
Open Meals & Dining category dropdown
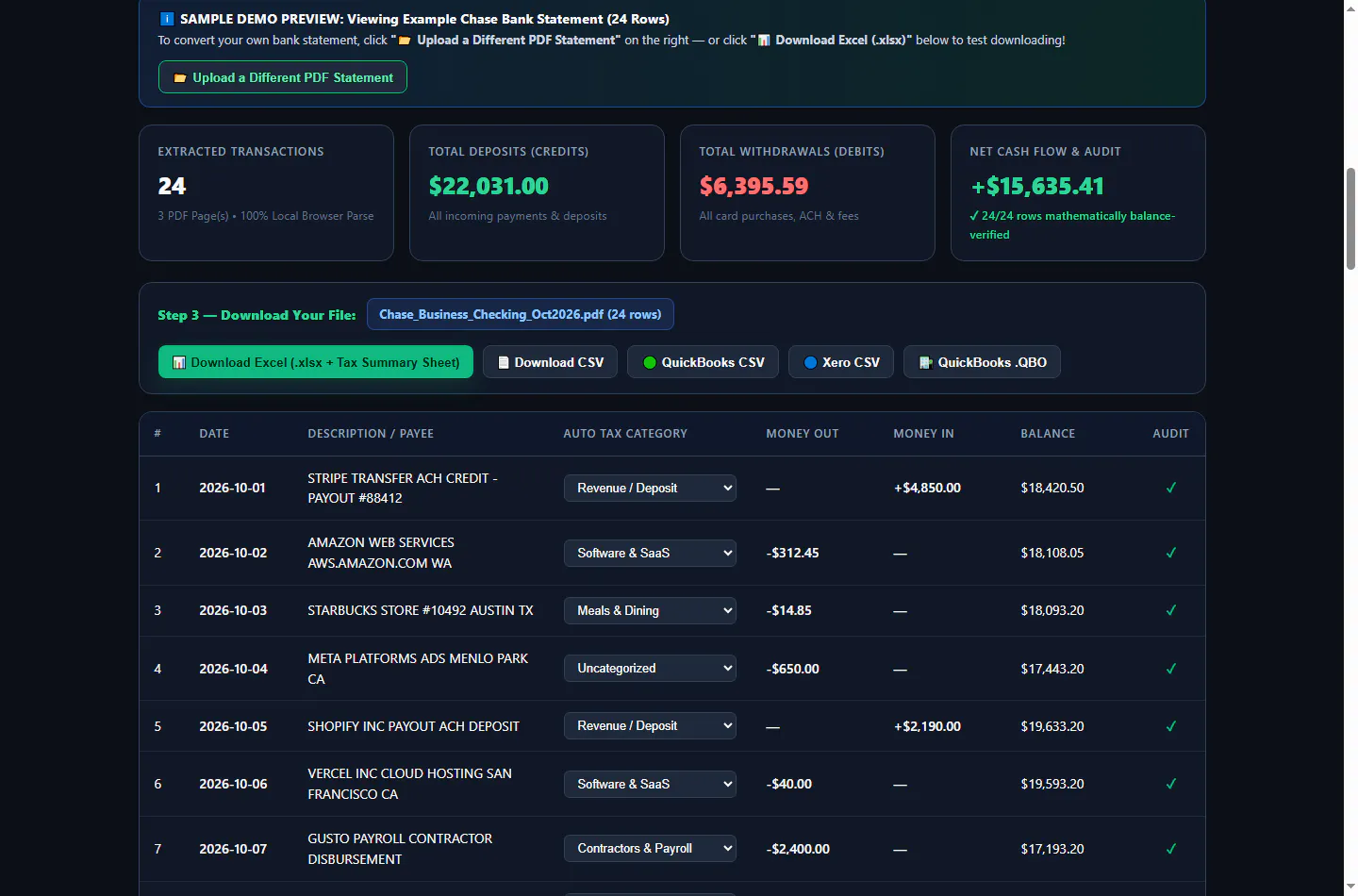[x=650, y=610]
